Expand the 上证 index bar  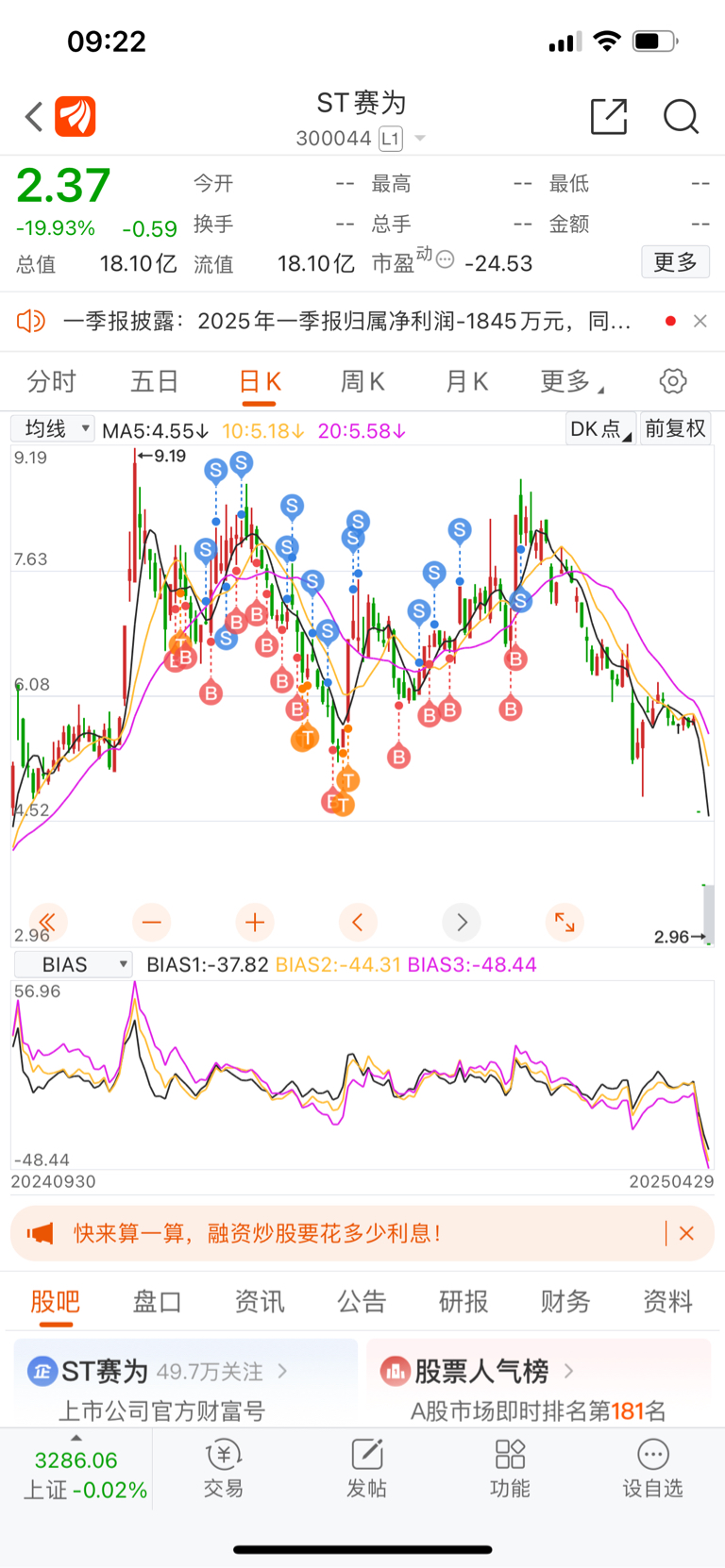pos(77,1470)
